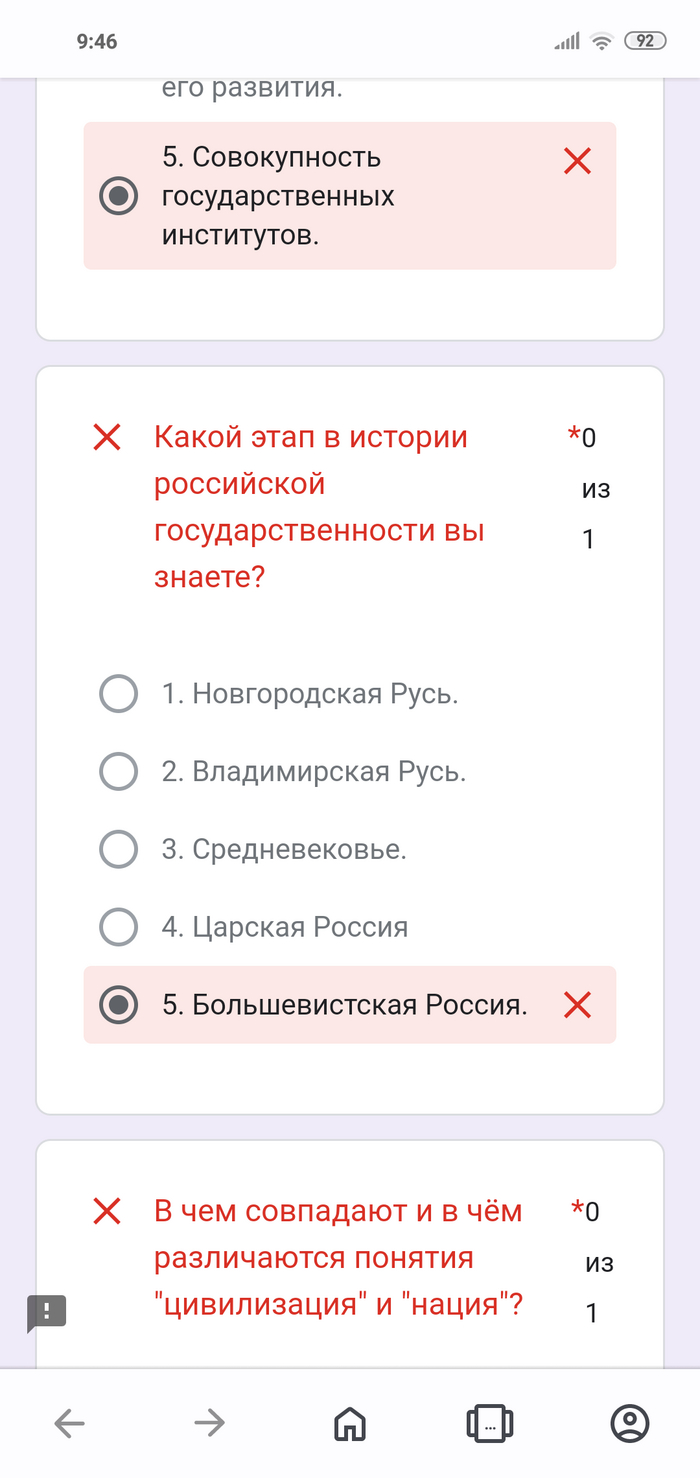Screen dimensions: 700x1478
Task: Tap the battery indicator in status bar
Action: coord(645,41)
